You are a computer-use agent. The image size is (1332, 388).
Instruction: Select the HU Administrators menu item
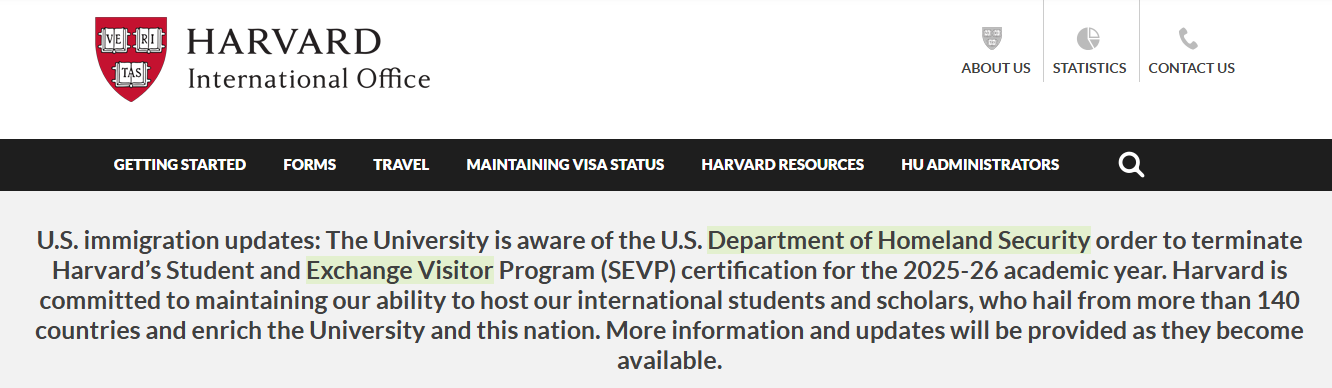tap(980, 165)
